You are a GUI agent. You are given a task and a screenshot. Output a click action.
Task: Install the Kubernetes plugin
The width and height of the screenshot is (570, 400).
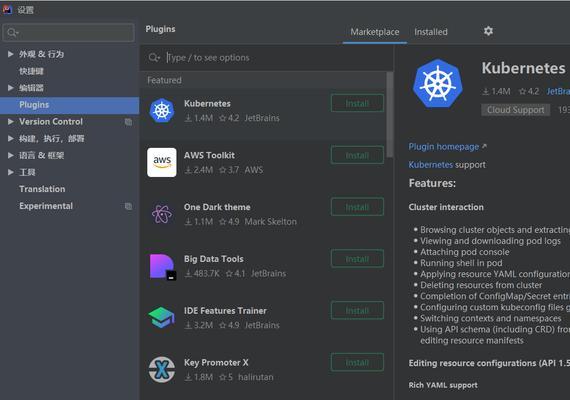tap(357, 103)
